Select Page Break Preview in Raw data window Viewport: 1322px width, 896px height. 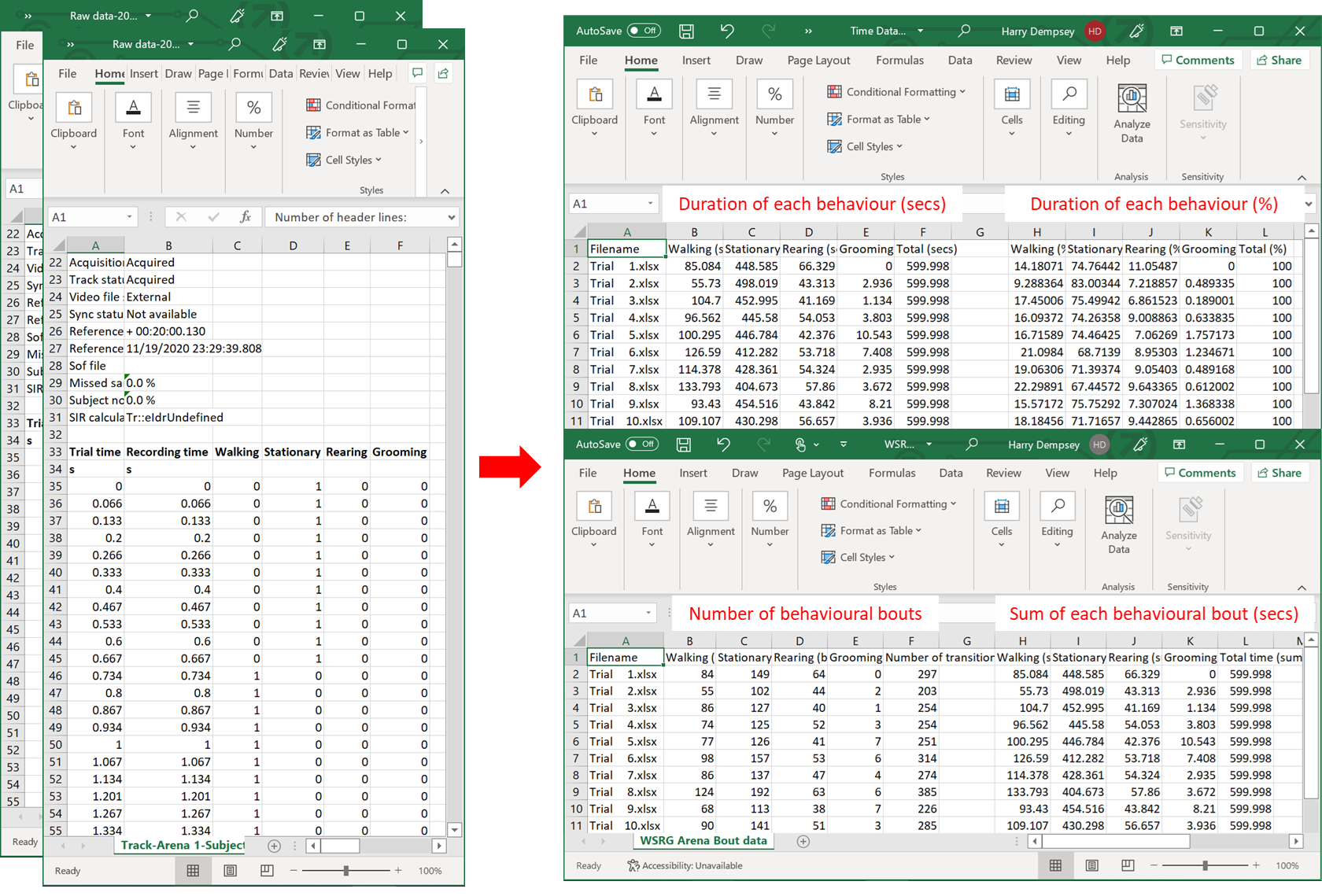point(267,870)
